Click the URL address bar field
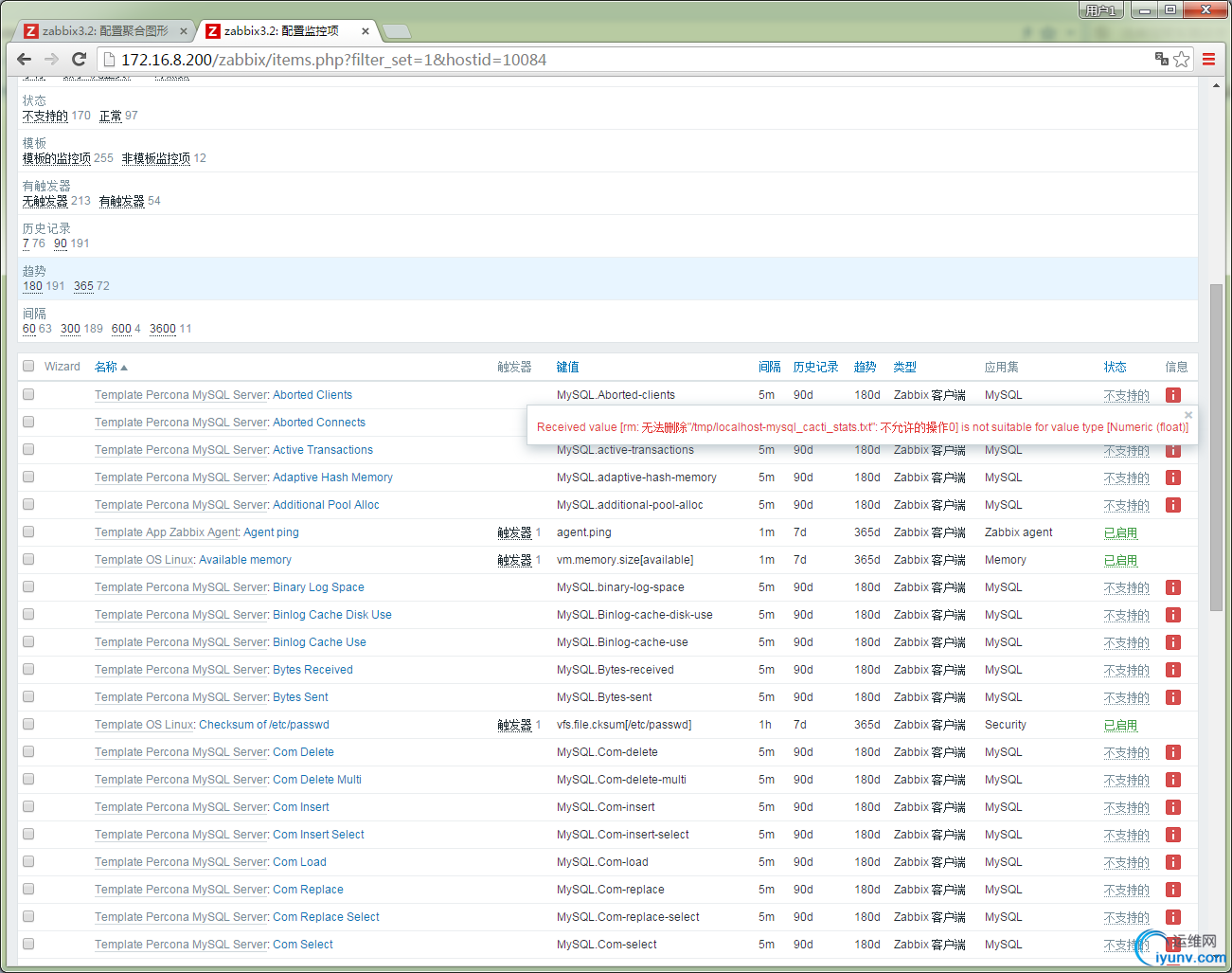 point(625,60)
